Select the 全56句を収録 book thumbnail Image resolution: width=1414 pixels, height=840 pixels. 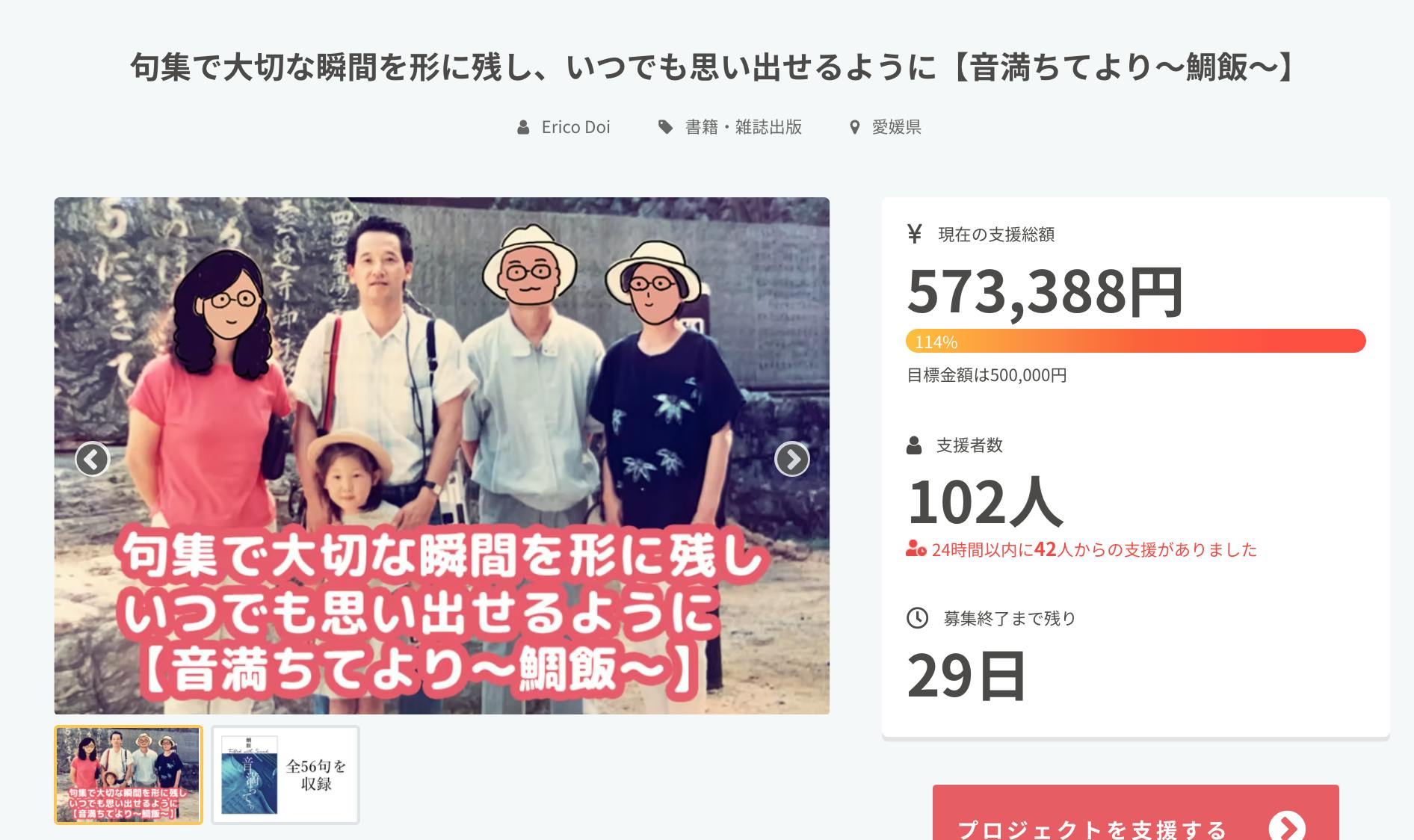coord(285,775)
